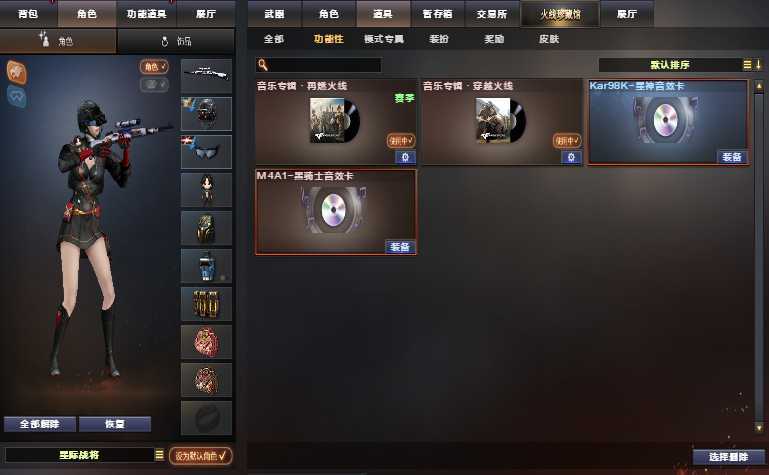Open settings gear on 音乐专辑·穿越火线 card

(x=571, y=157)
